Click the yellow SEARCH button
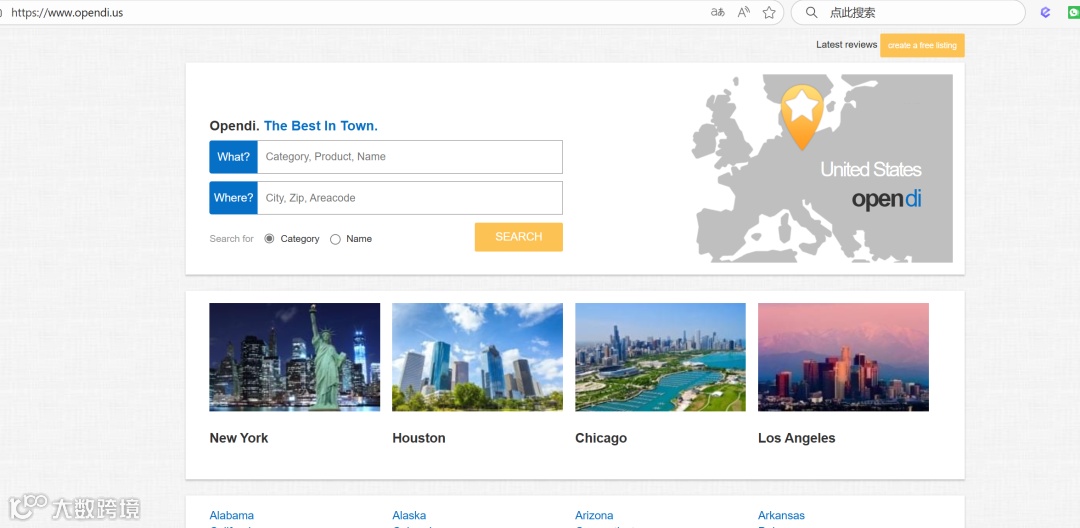Screen dimensions: 1080x528 519,237
